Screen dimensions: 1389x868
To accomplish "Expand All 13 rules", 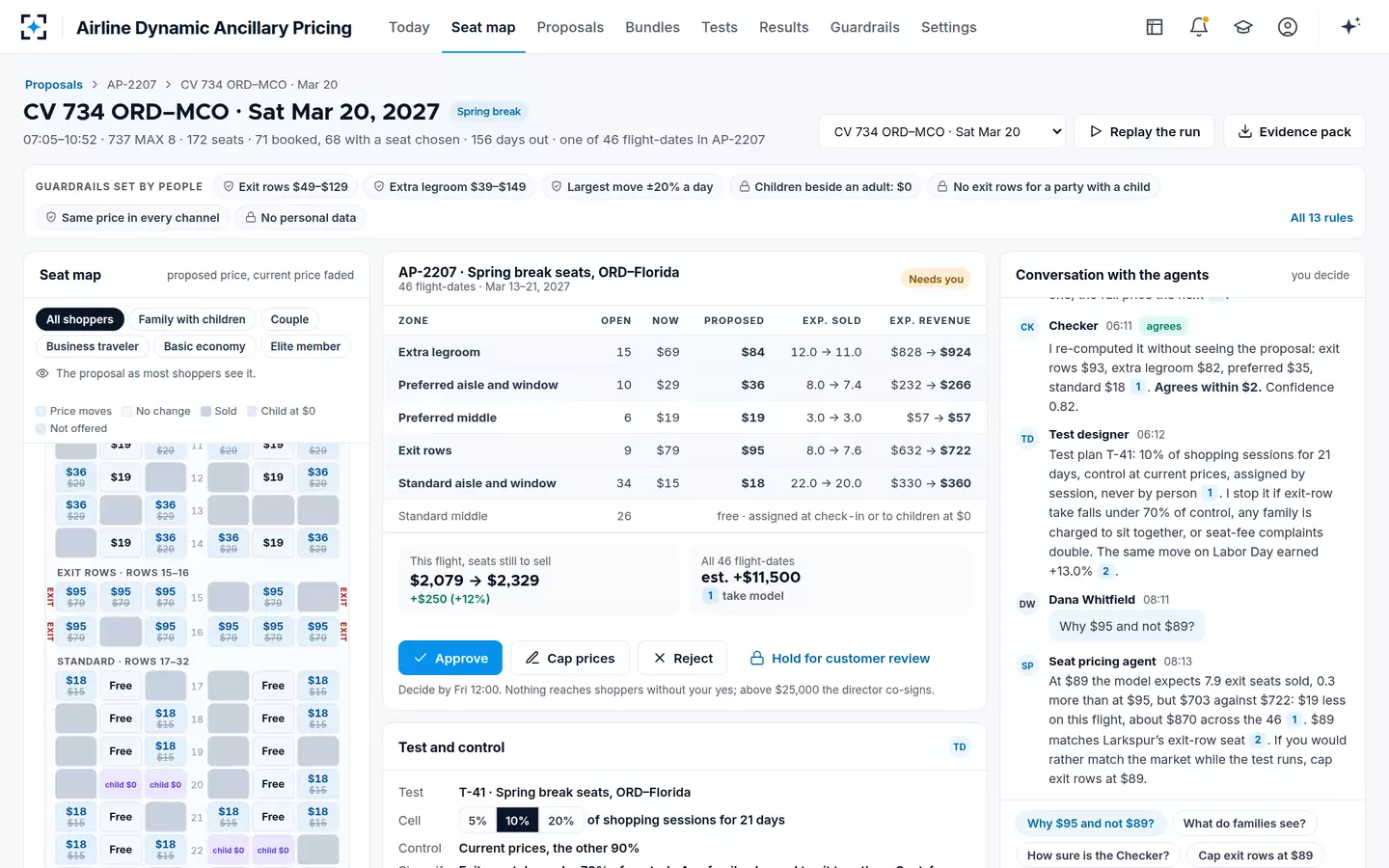I will 1321,217.
